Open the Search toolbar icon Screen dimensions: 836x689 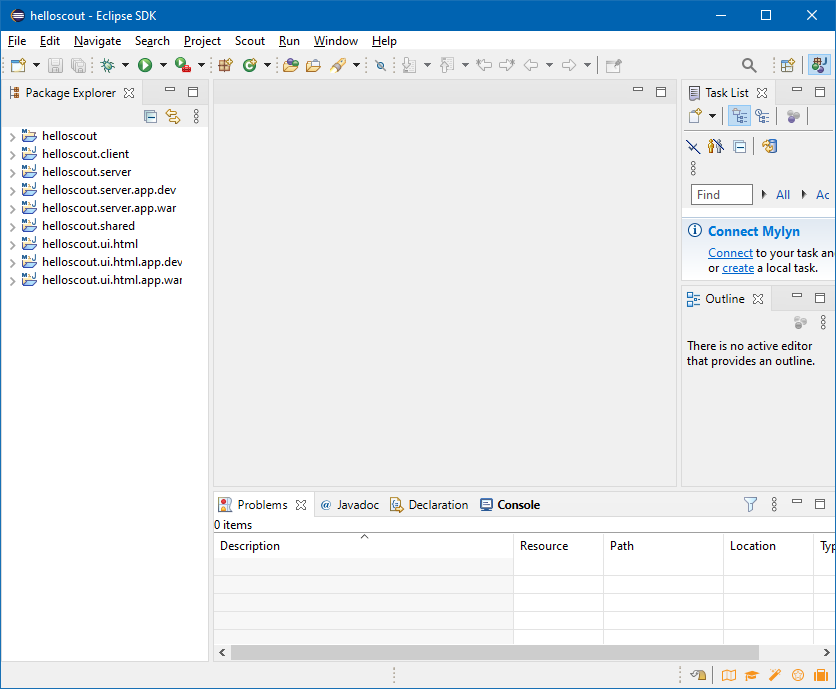pos(749,65)
